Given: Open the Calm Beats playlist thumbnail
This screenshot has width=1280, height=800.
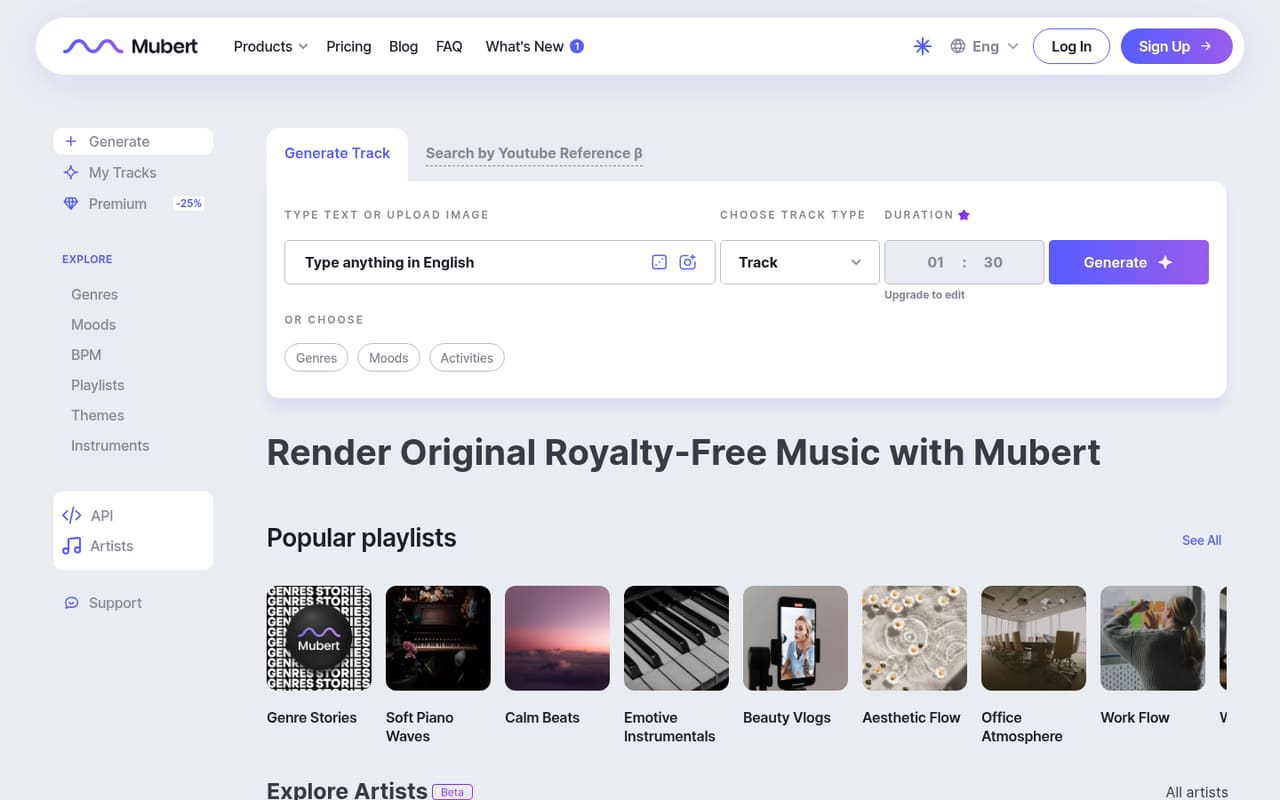Looking at the screenshot, I should point(557,638).
